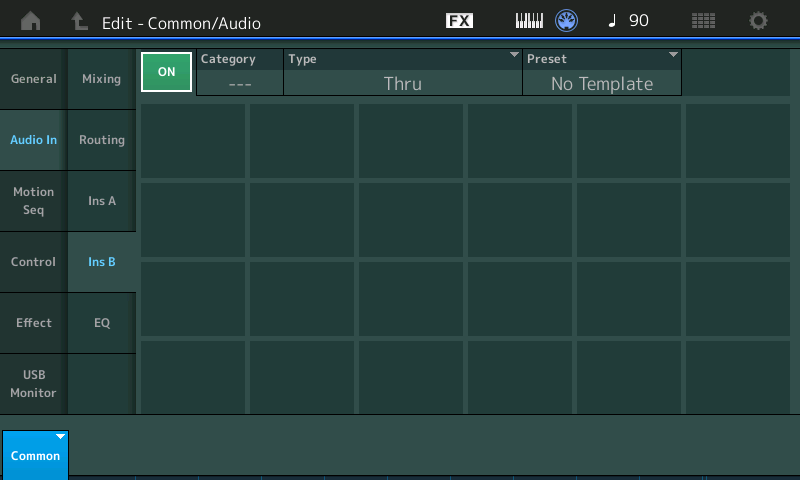
Task: Open the super knob round icon
Action: (x=567, y=20)
